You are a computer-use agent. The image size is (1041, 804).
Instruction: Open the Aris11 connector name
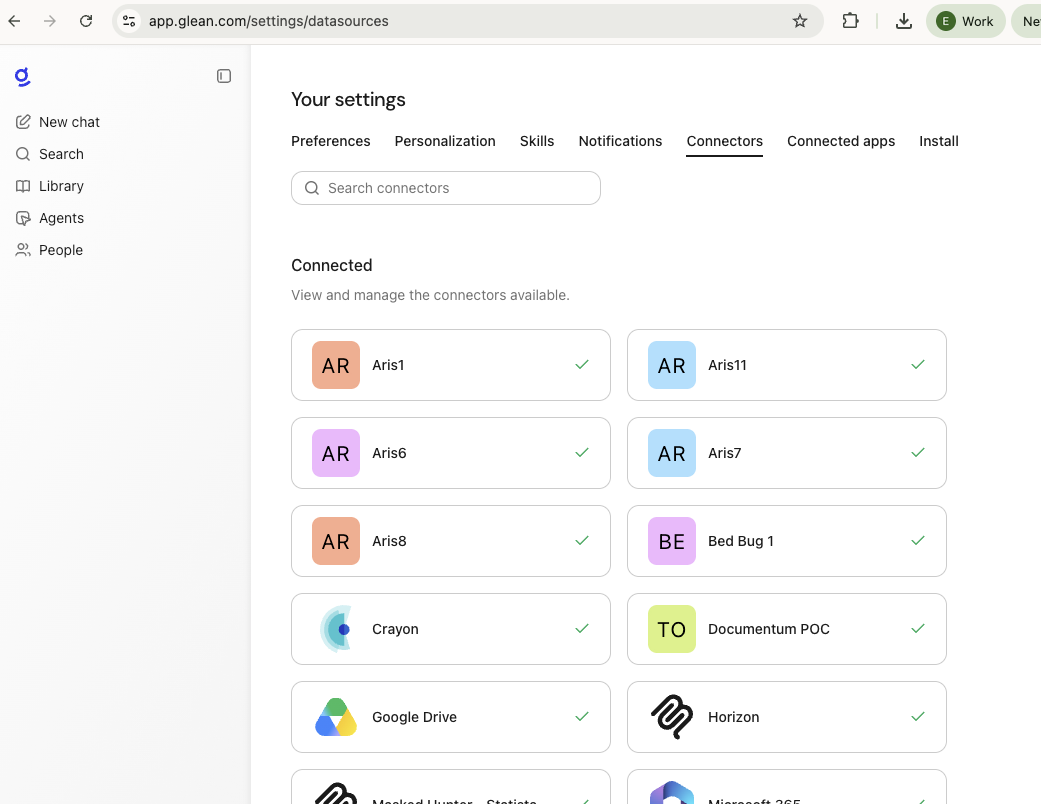[727, 365]
